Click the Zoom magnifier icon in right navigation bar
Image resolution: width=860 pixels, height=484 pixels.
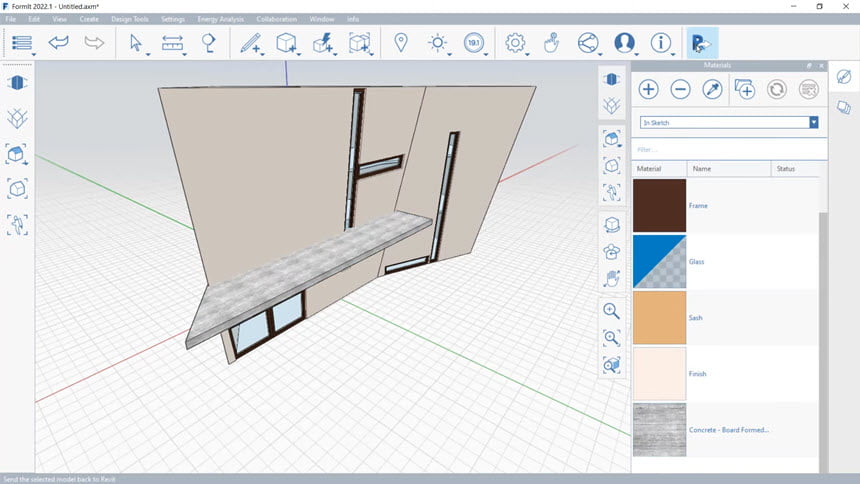coord(612,311)
